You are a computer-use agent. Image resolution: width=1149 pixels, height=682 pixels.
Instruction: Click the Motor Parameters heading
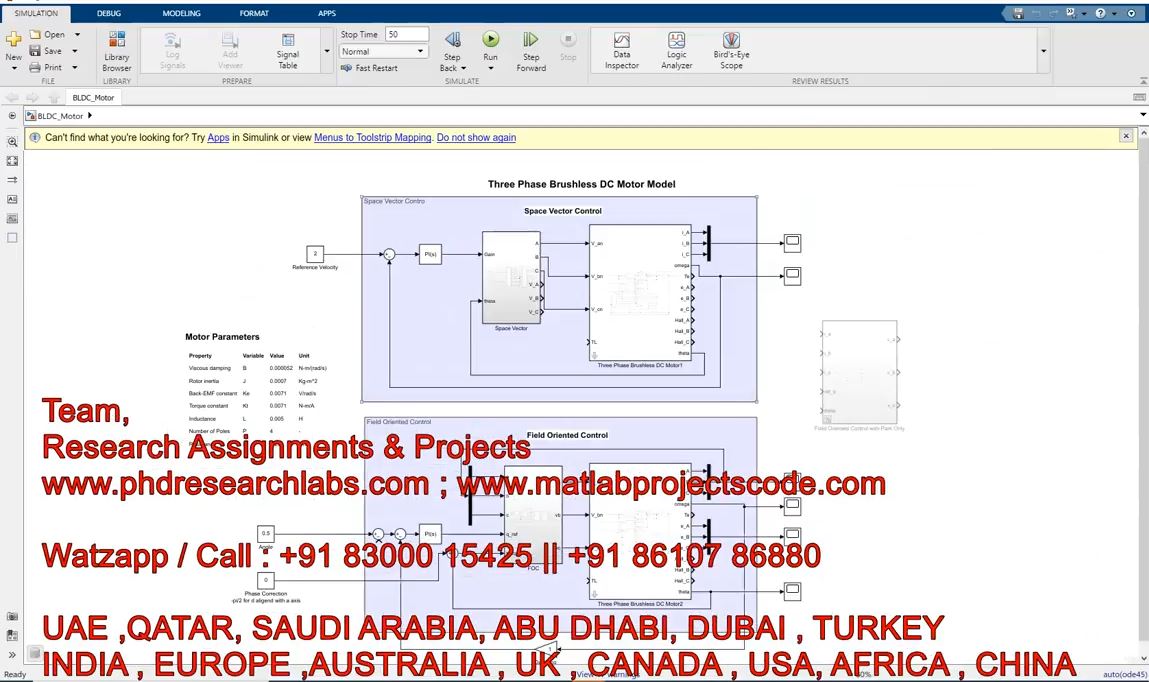coord(222,337)
